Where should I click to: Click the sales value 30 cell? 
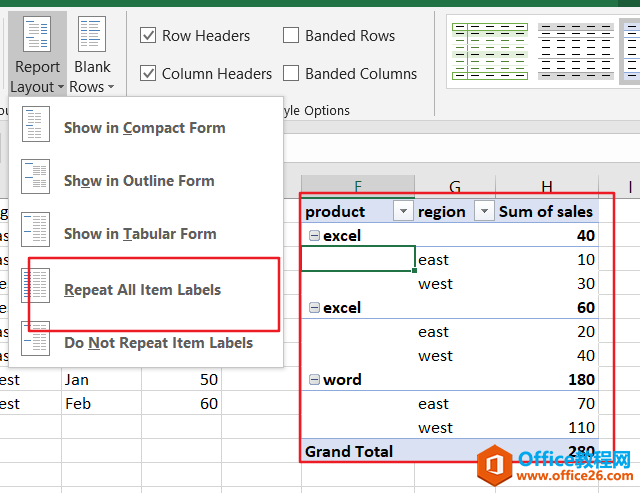pyautogui.click(x=547, y=284)
